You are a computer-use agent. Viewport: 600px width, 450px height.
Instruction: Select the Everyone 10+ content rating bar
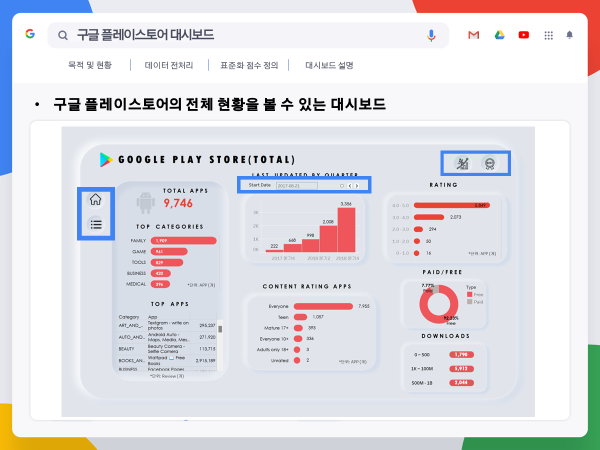[298, 339]
